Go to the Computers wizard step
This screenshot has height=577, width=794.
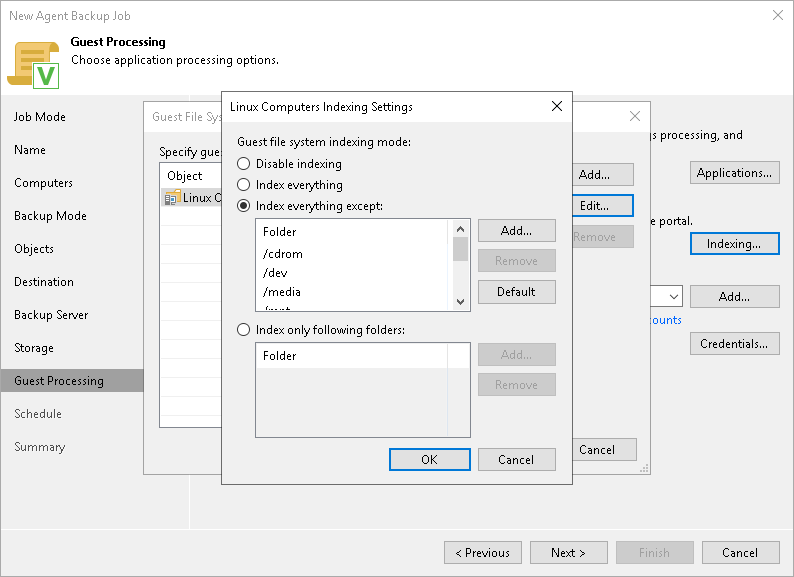click(43, 183)
